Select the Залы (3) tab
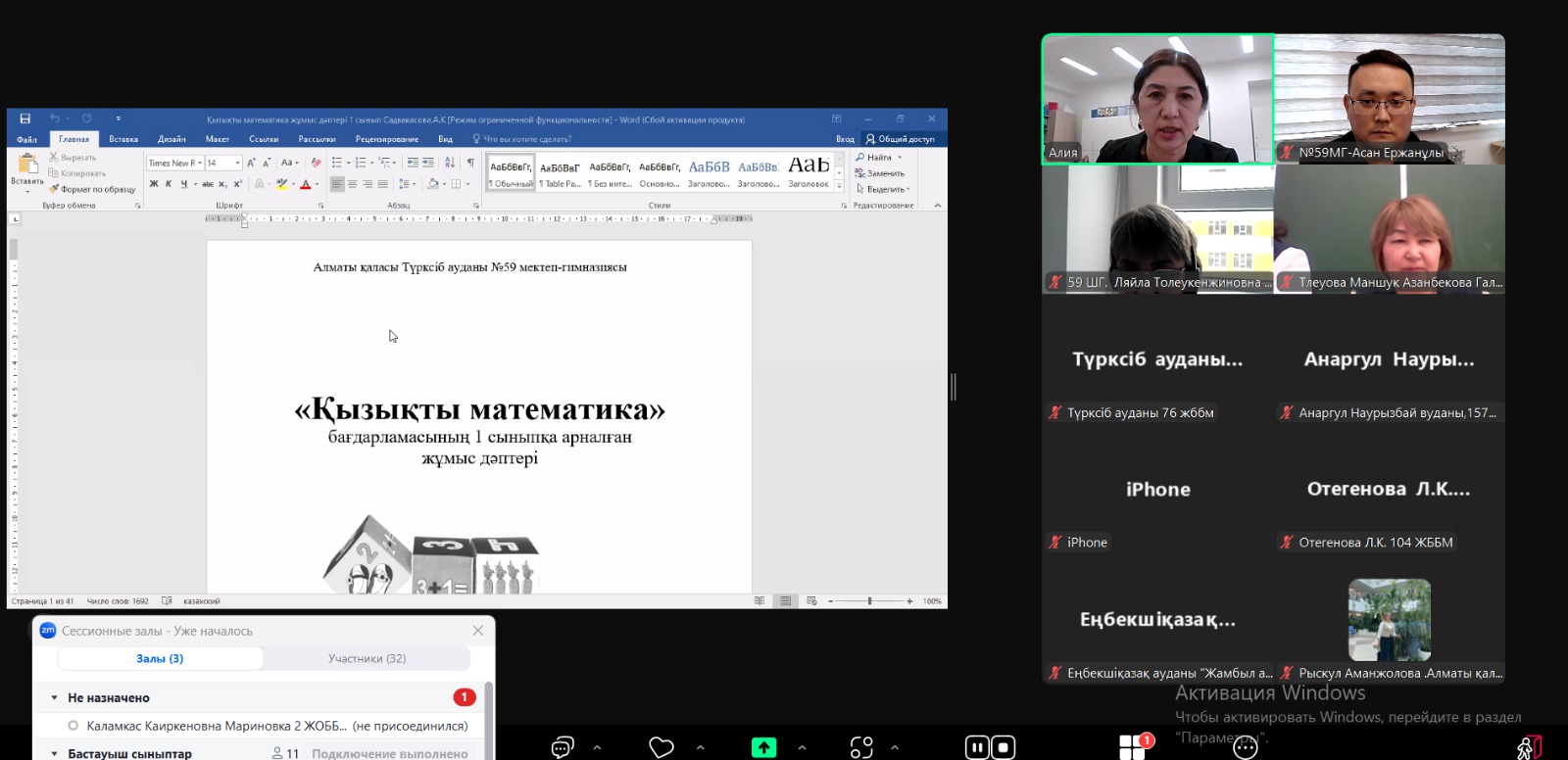Image resolution: width=1568 pixels, height=760 pixels. pyautogui.click(x=160, y=659)
